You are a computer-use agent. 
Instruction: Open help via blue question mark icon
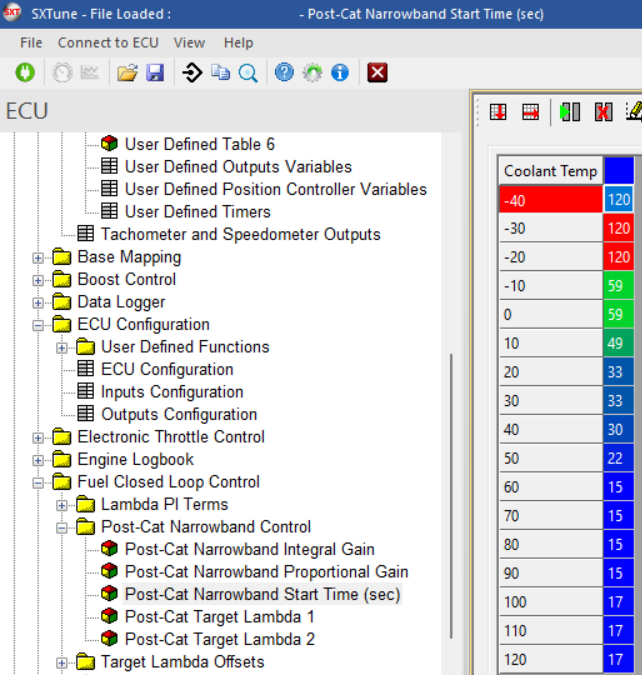[284, 72]
